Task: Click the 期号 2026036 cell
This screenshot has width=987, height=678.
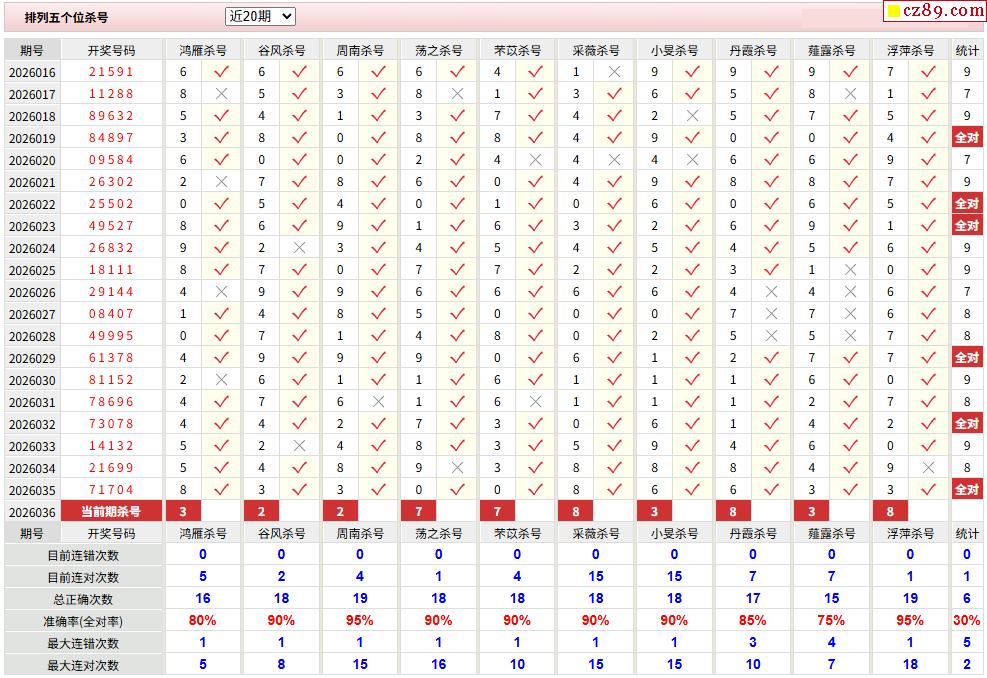Action: coord(32,512)
